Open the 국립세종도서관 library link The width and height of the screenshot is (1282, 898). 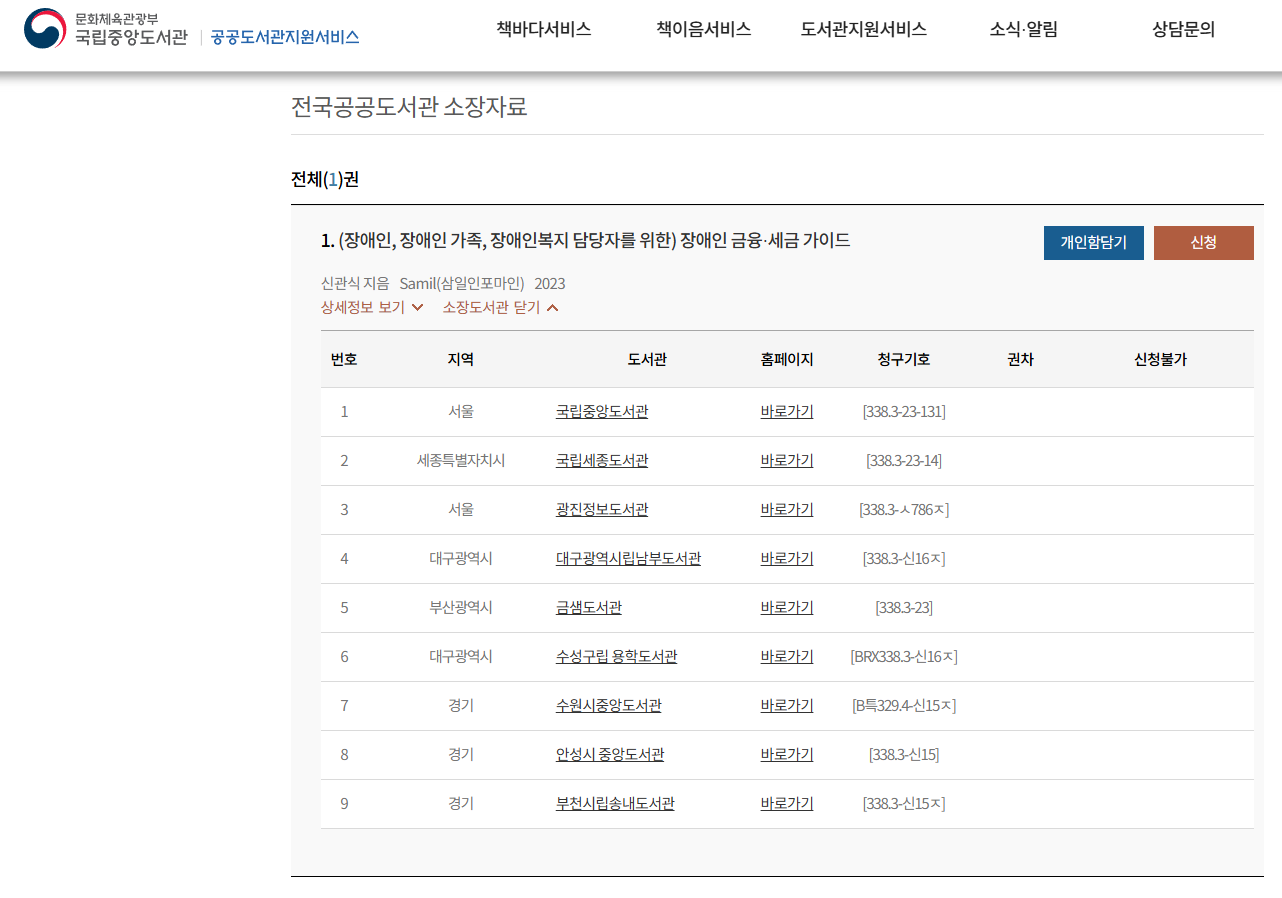click(x=602, y=460)
